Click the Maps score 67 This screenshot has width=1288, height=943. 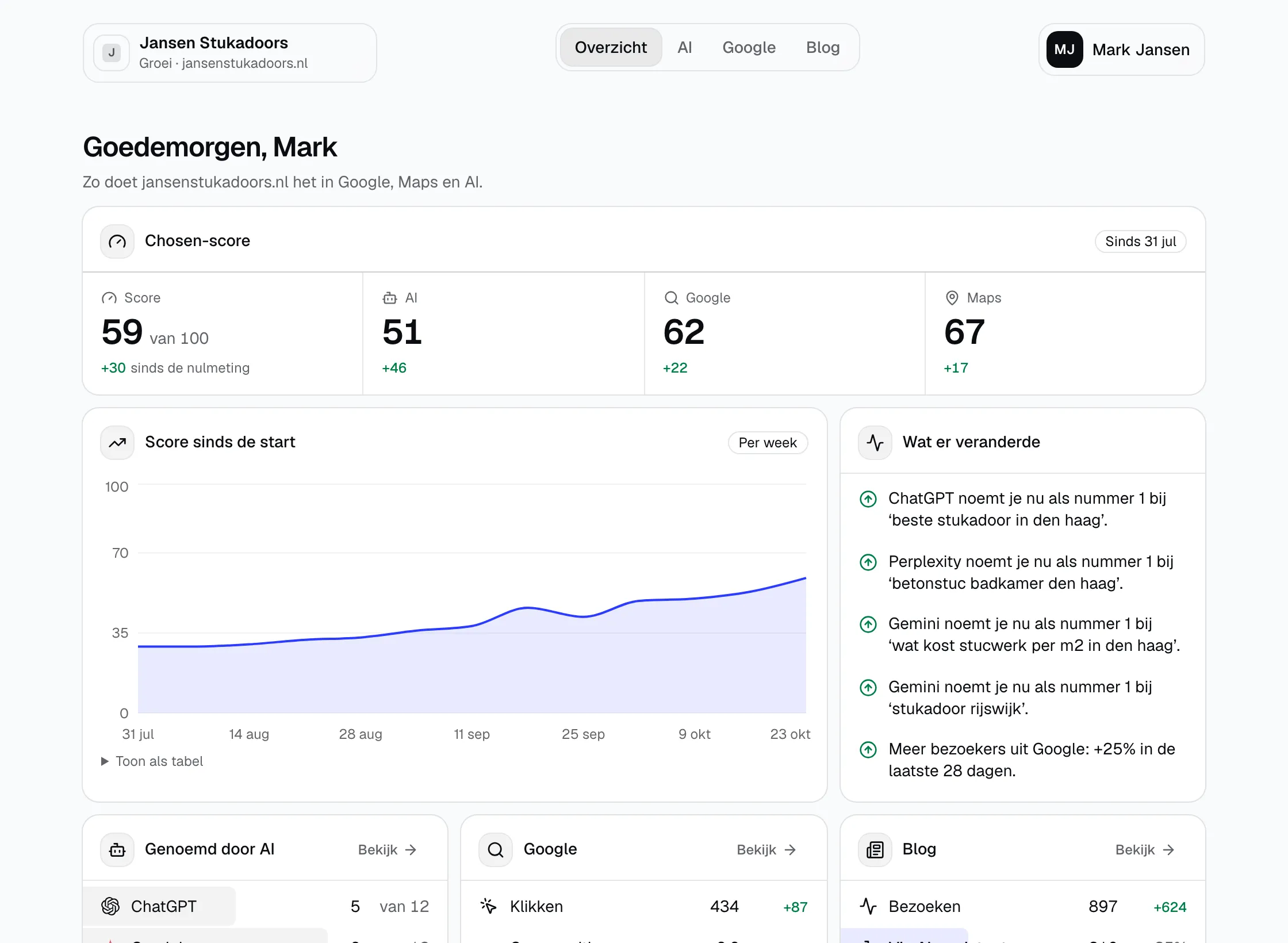coord(964,332)
